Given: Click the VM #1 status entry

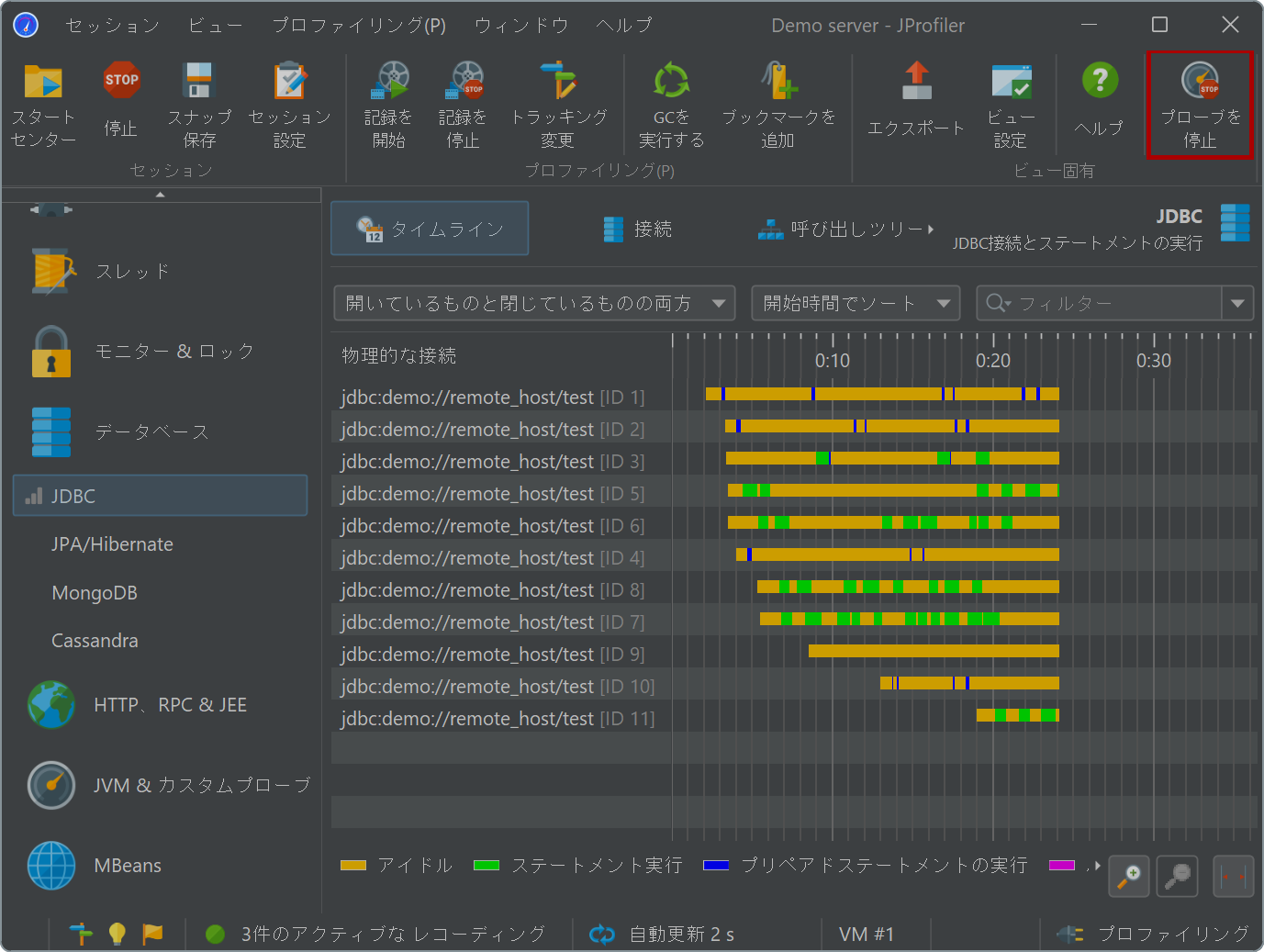Looking at the screenshot, I should tap(866, 934).
